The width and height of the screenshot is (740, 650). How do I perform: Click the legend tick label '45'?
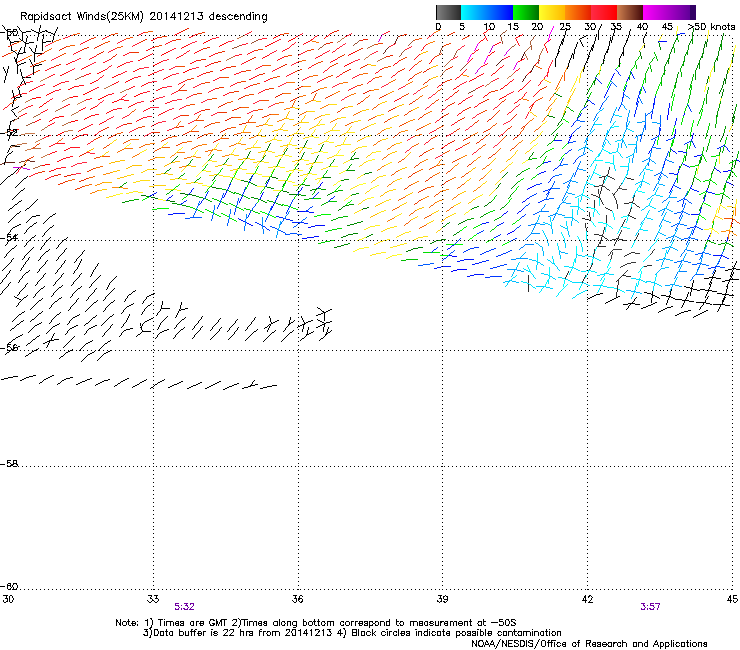coord(667,27)
